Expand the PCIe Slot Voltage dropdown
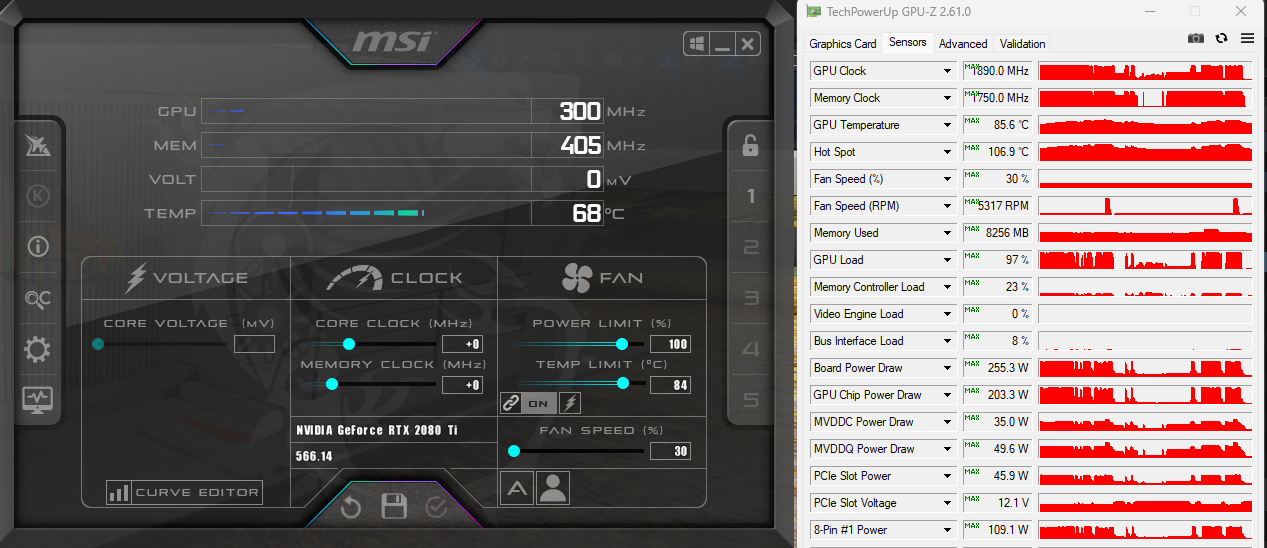Screen dimensions: 1267x548 pyautogui.click(x=947, y=503)
